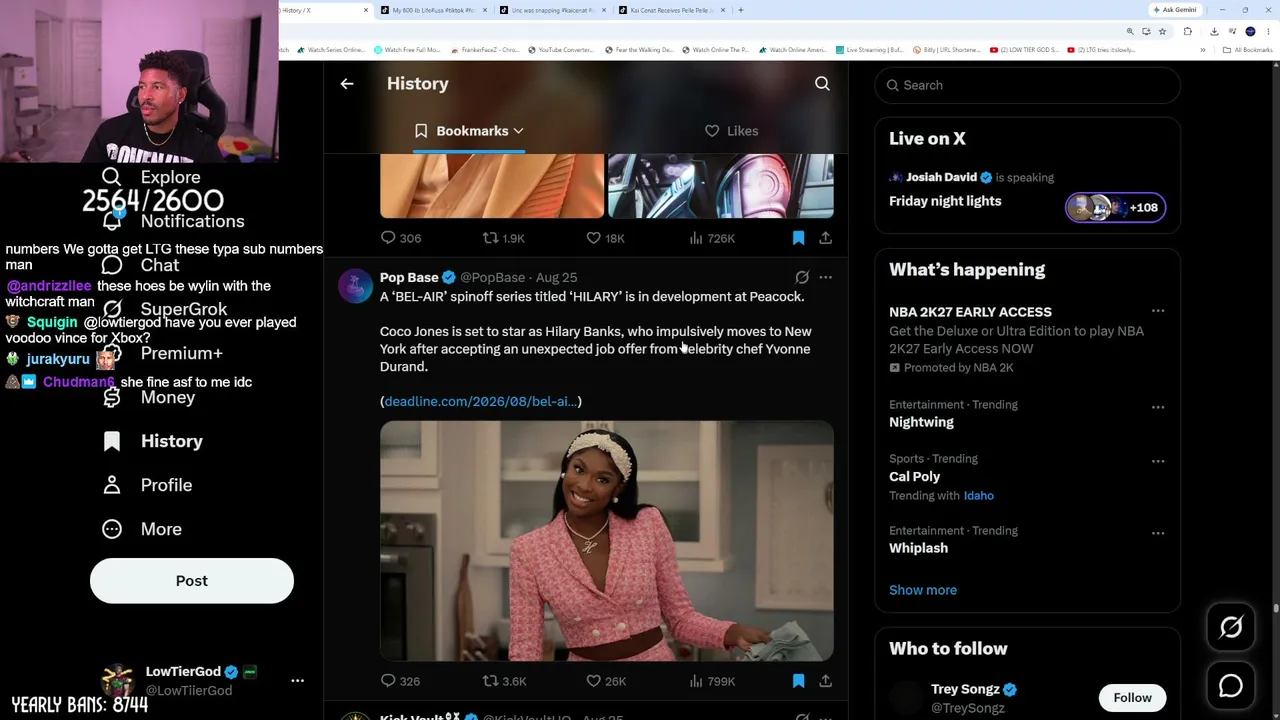Image resolution: width=1280 pixels, height=720 pixels.
Task: Open the Explore page
Action: click(152, 177)
